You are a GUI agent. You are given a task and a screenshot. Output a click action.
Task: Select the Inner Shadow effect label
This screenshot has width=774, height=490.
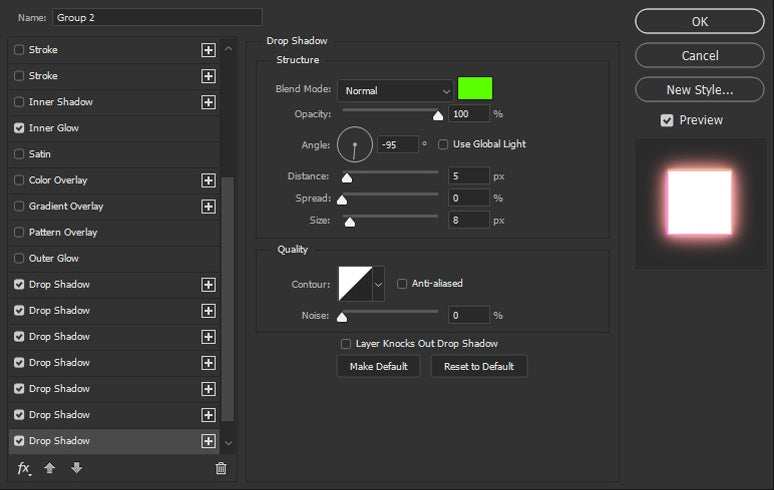click(61, 102)
